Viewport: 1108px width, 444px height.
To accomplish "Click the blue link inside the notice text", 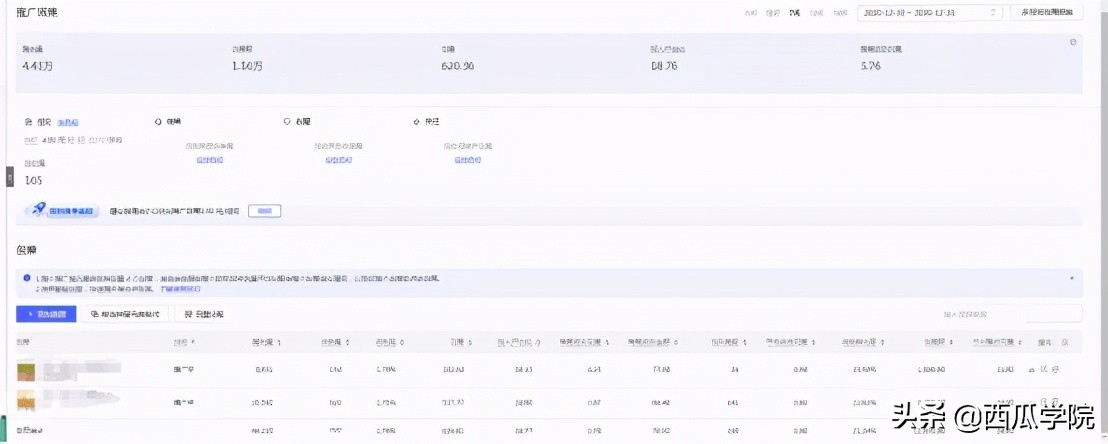I will pyautogui.click(x=181, y=288).
